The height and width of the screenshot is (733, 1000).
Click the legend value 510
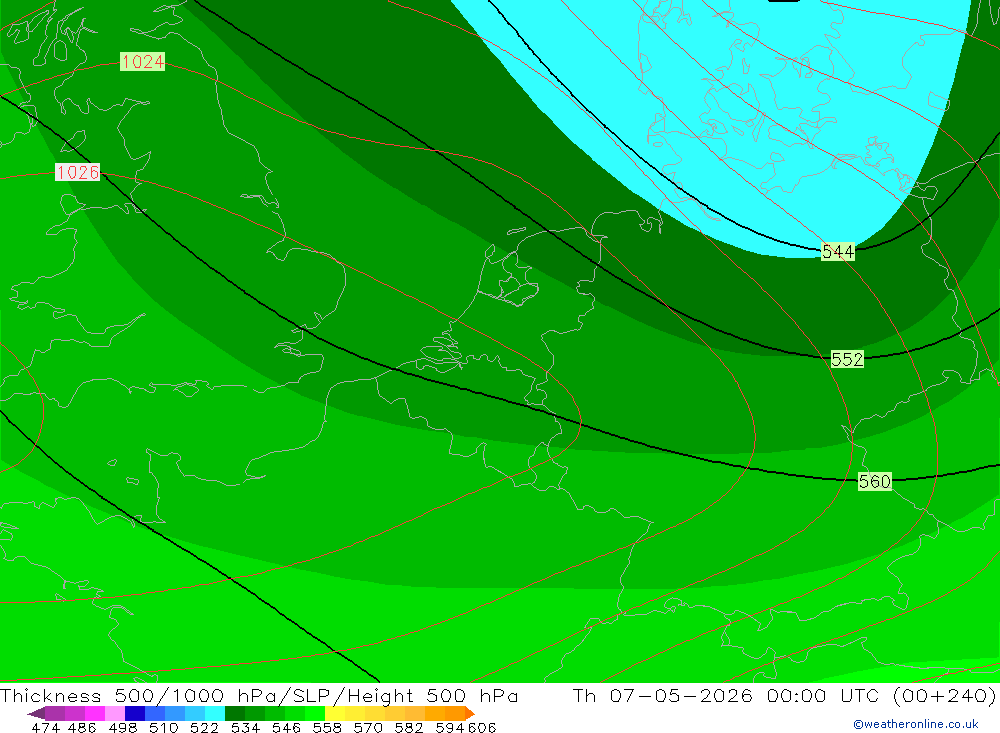(x=163, y=727)
